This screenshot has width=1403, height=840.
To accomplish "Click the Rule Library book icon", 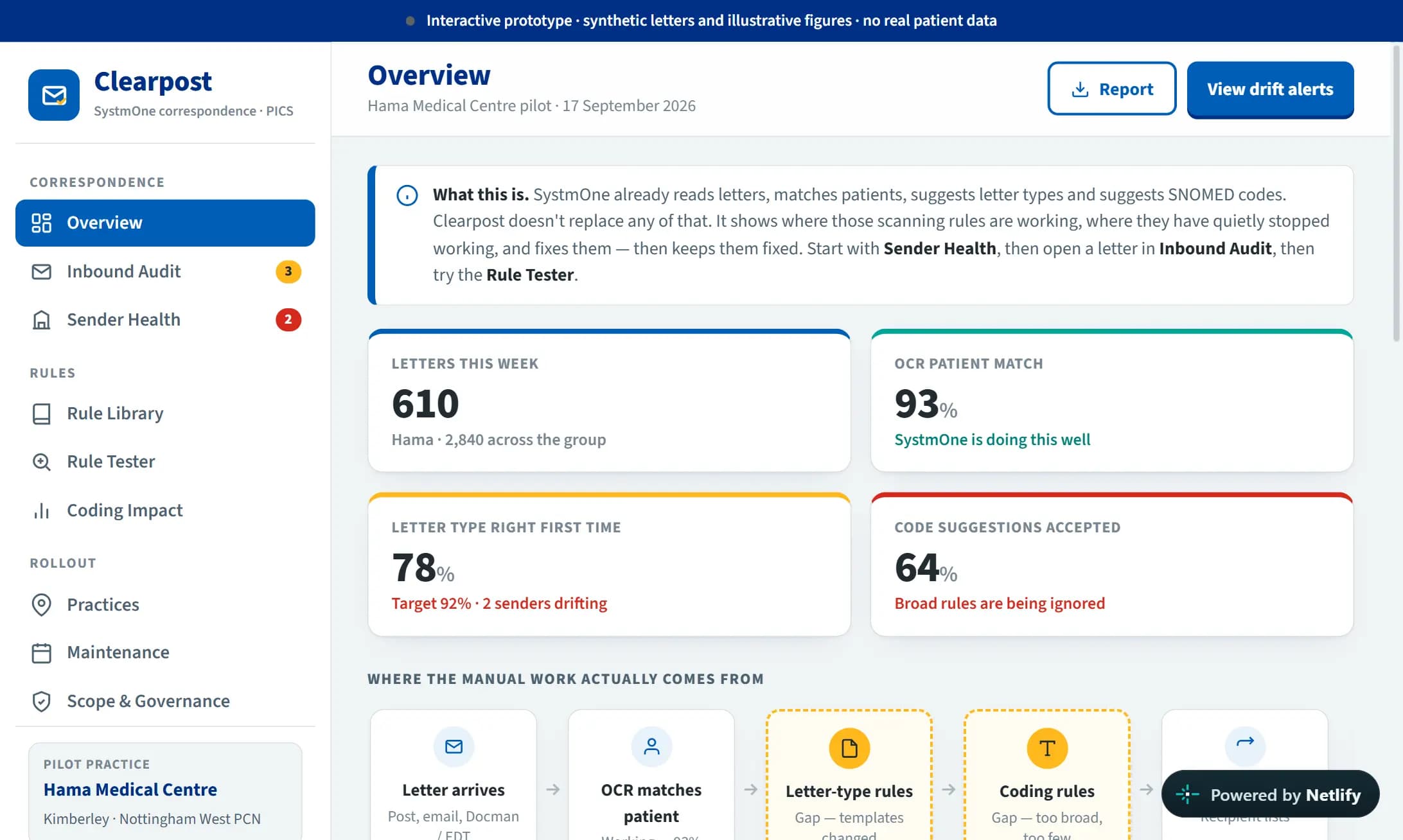I will tap(42, 414).
